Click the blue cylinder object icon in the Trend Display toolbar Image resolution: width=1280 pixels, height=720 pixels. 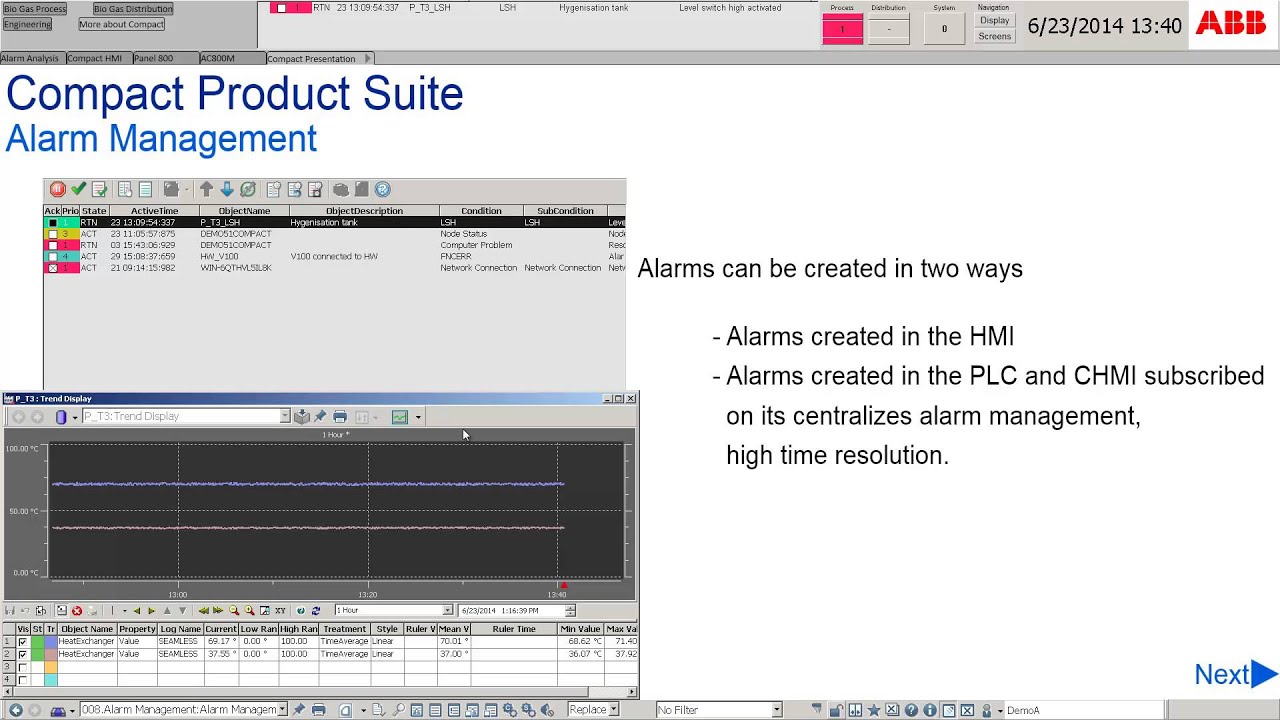coord(61,417)
